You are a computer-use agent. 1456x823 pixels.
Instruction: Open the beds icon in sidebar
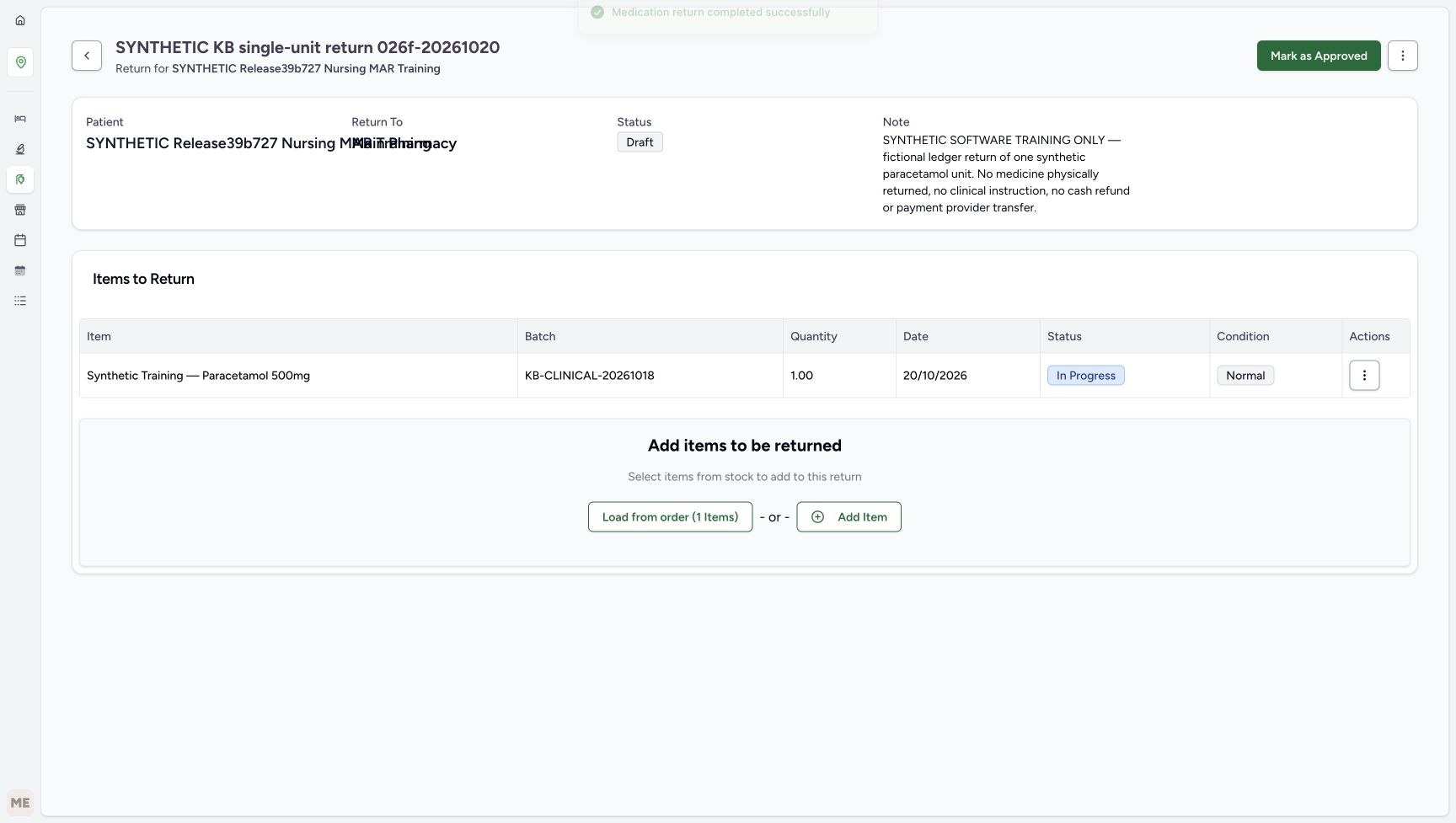tap(20, 119)
